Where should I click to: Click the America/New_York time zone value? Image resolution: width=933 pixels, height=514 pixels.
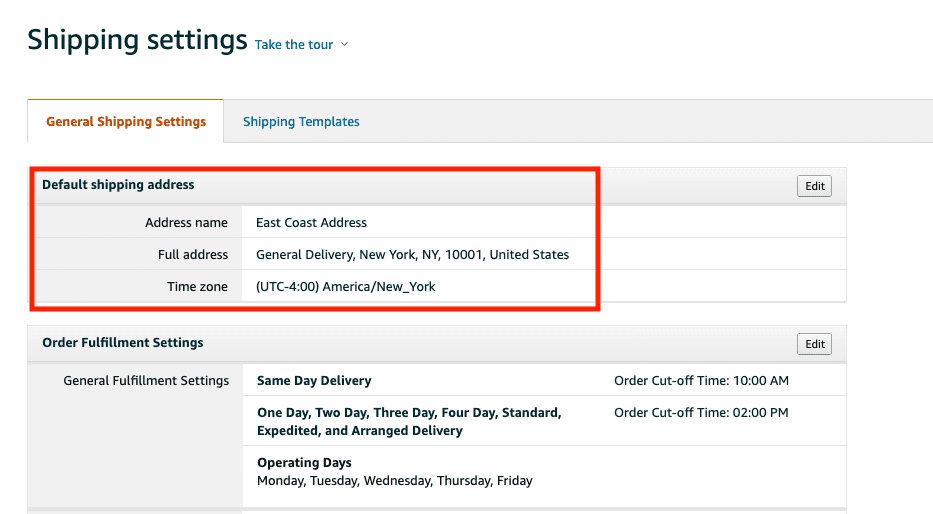pos(346,287)
